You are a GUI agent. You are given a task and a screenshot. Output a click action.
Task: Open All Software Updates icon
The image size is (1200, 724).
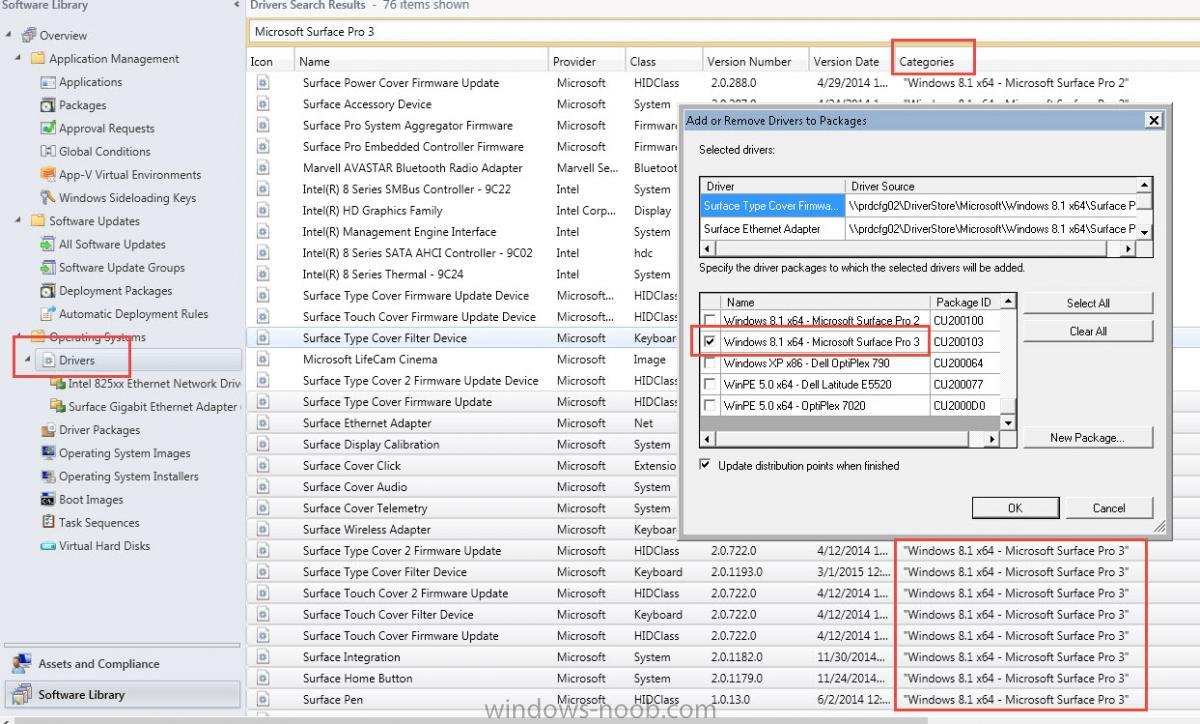[x=48, y=244]
